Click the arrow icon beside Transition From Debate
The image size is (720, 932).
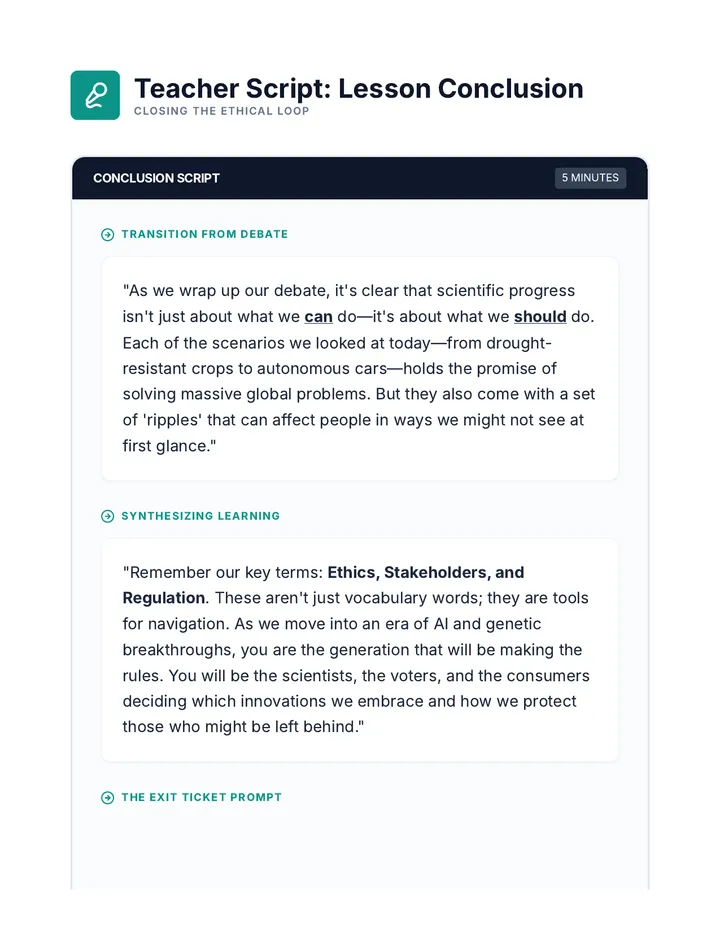tap(108, 235)
